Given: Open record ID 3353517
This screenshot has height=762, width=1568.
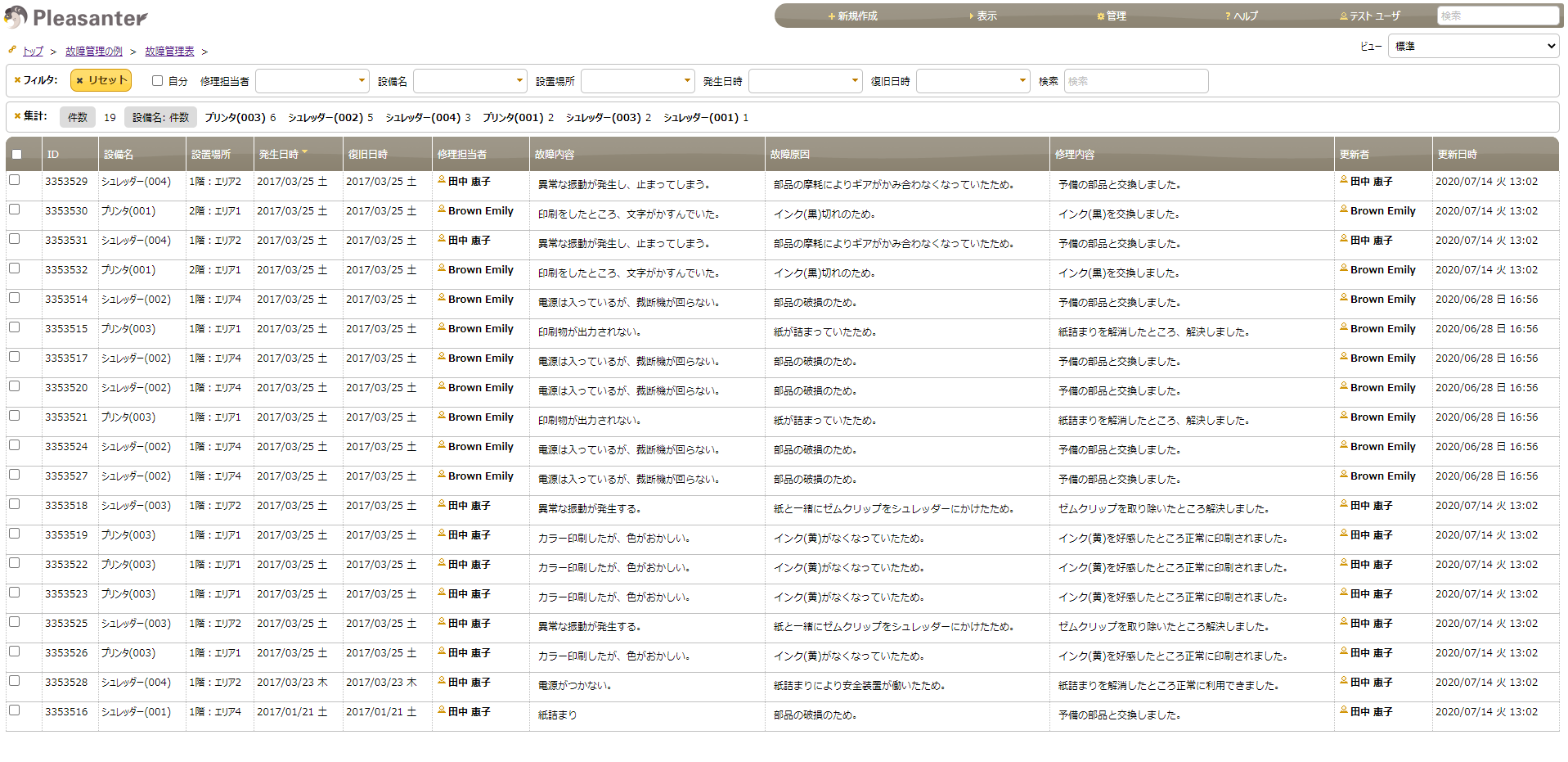Looking at the screenshot, I should click(66, 358).
